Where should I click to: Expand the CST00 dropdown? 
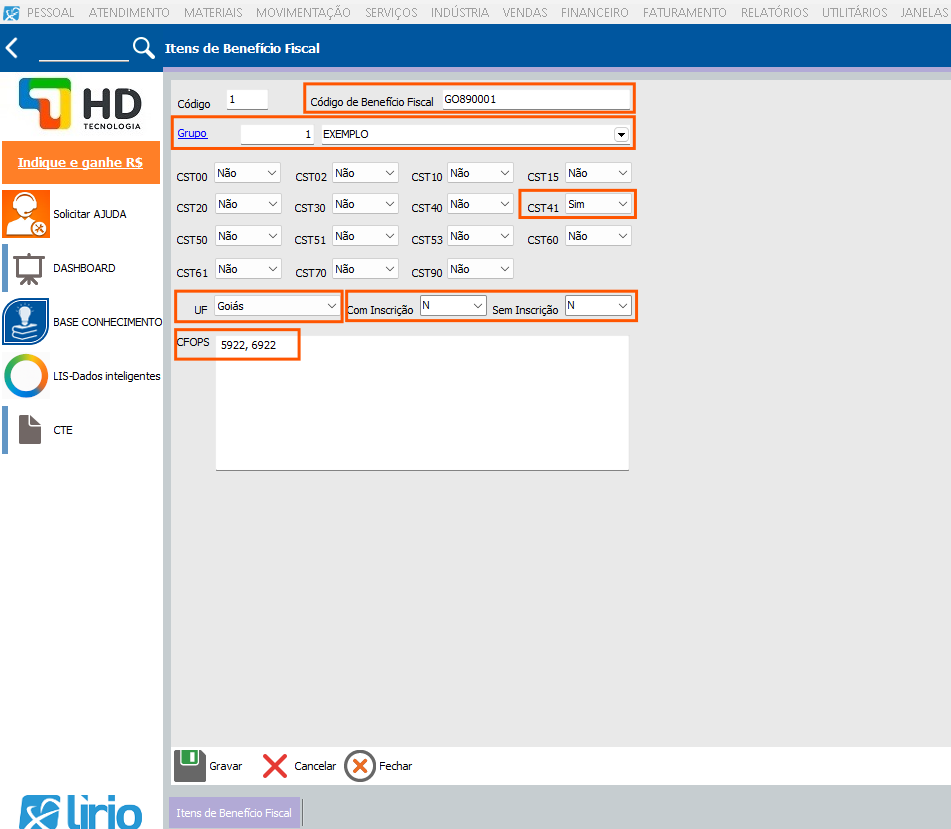click(x=272, y=173)
